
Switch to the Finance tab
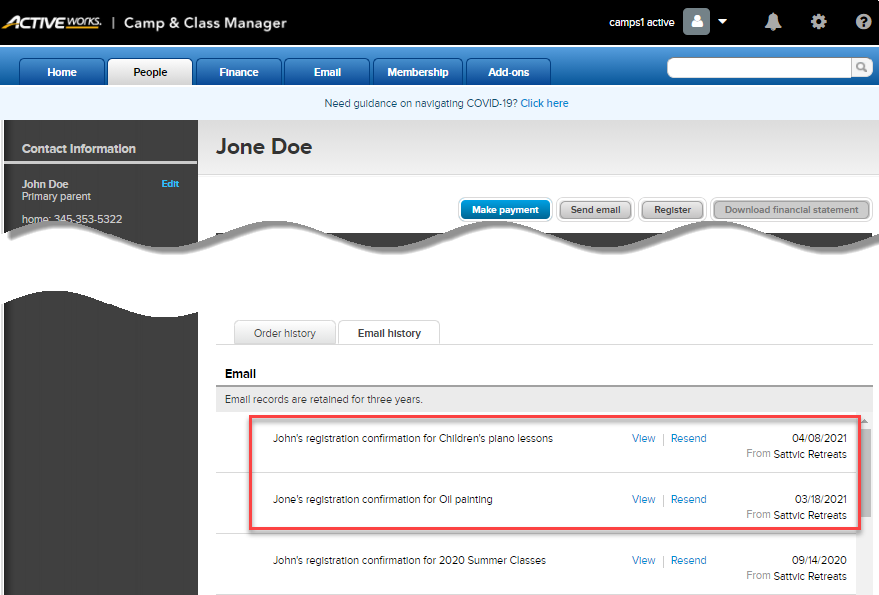point(239,72)
